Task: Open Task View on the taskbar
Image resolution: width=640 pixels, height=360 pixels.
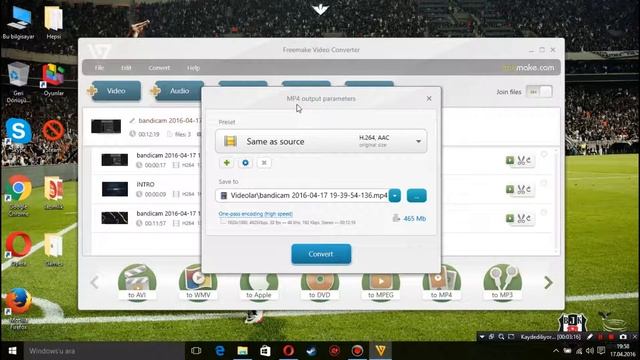Action: pyautogui.click(x=196, y=351)
